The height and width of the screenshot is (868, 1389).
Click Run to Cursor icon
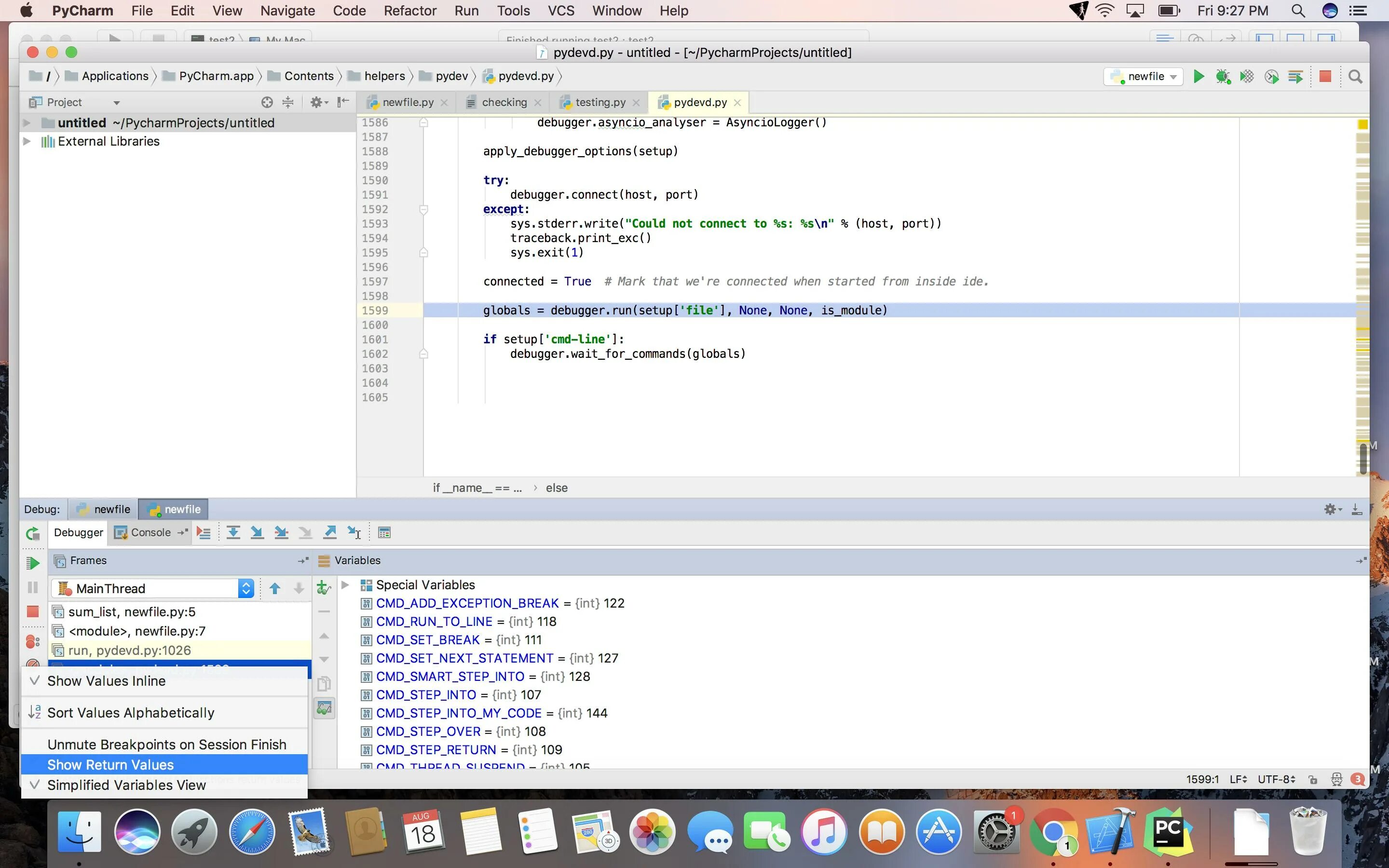(x=354, y=533)
